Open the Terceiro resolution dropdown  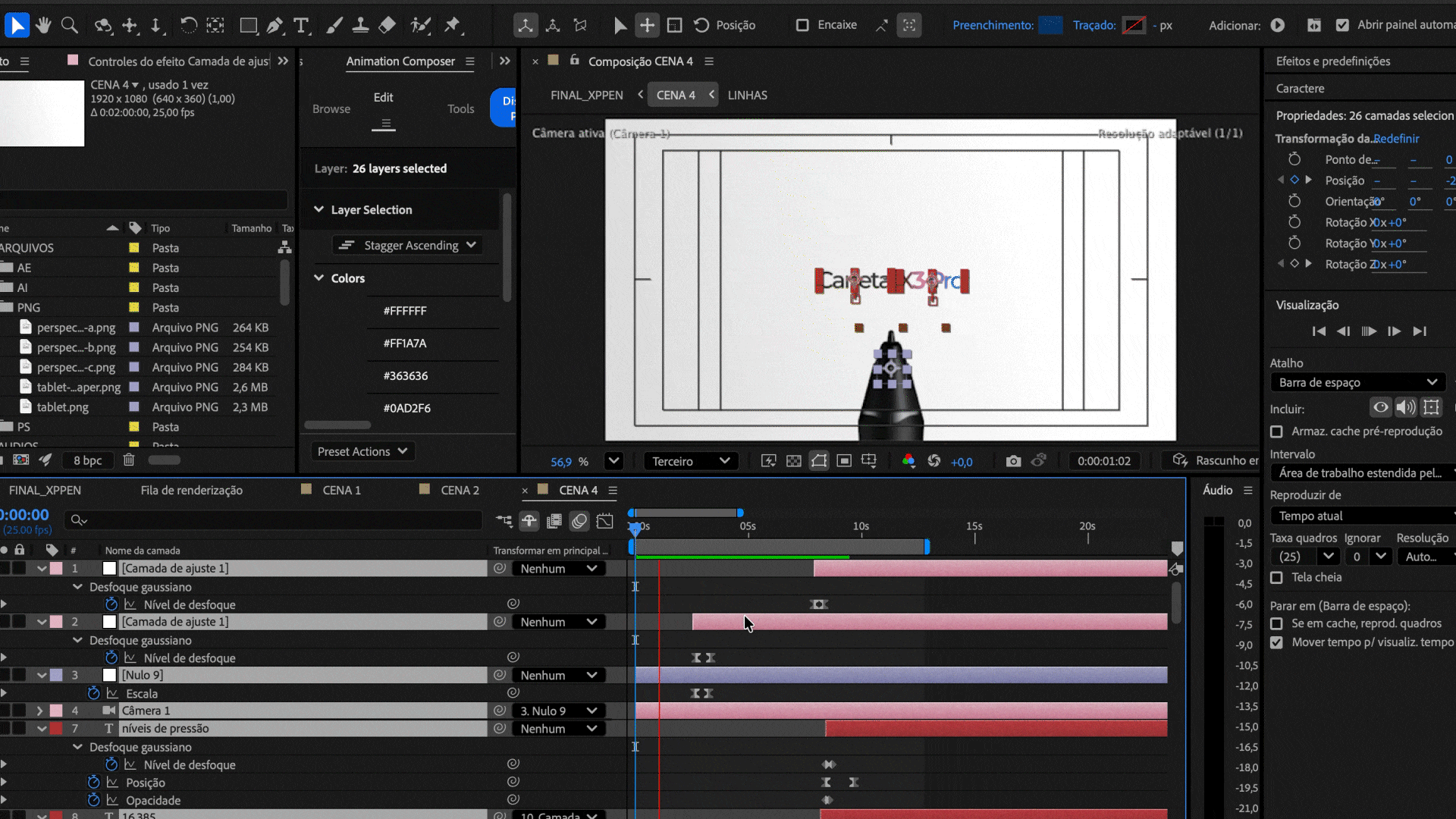[x=690, y=461]
